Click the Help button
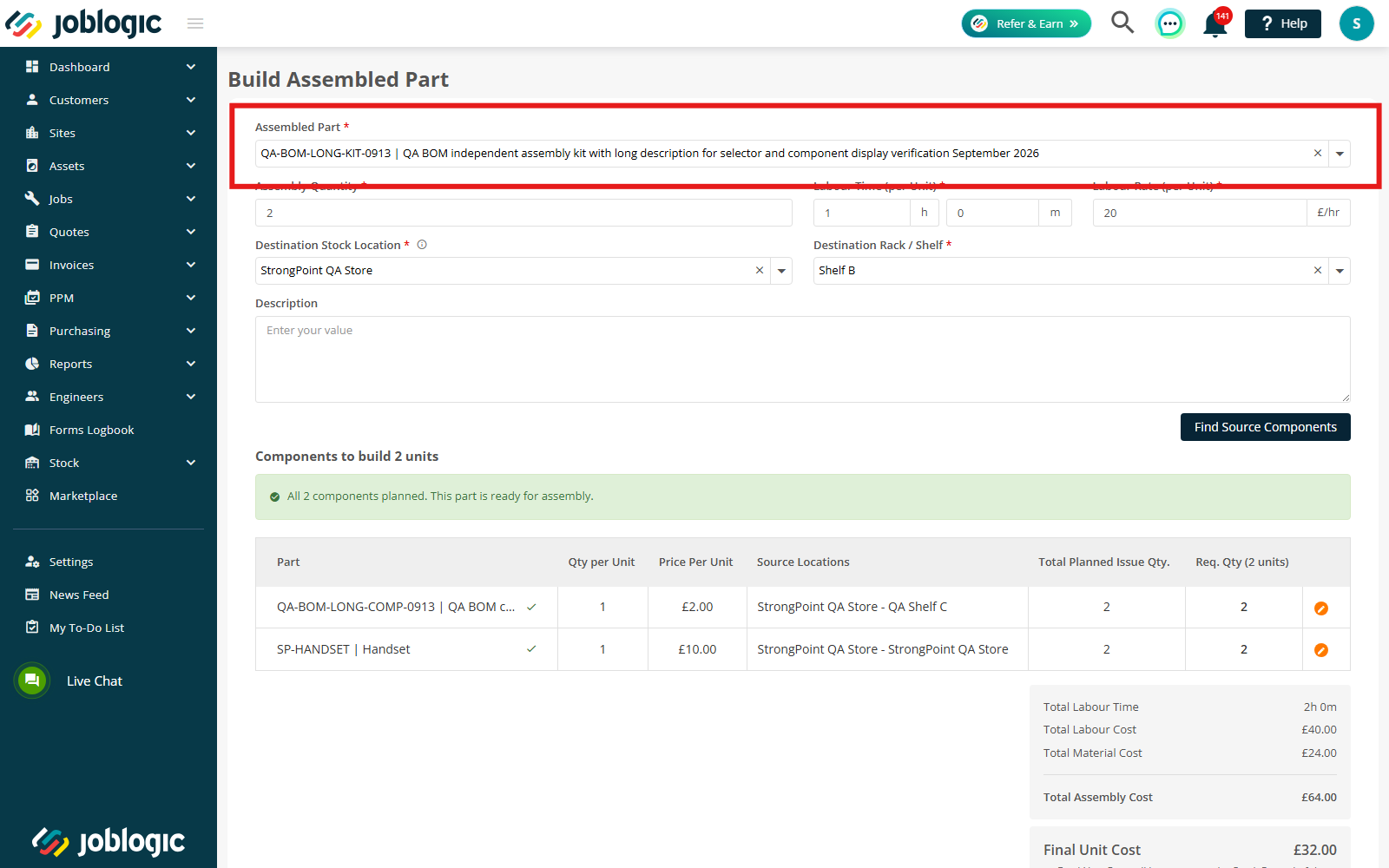Image resolution: width=1389 pixels, height=868 pixels. (x=1283, y=23)
